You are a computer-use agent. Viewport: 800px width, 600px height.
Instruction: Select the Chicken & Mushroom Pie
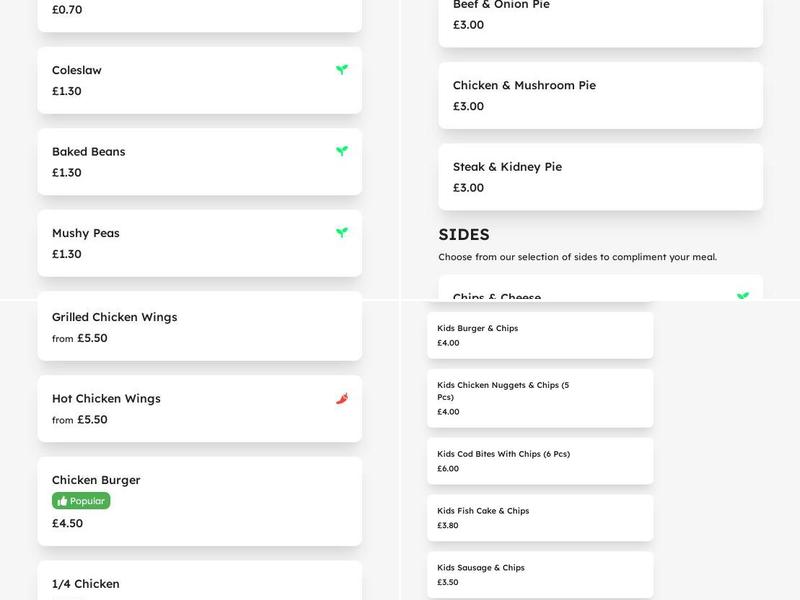pyautogui.click(x=599, y=94)
